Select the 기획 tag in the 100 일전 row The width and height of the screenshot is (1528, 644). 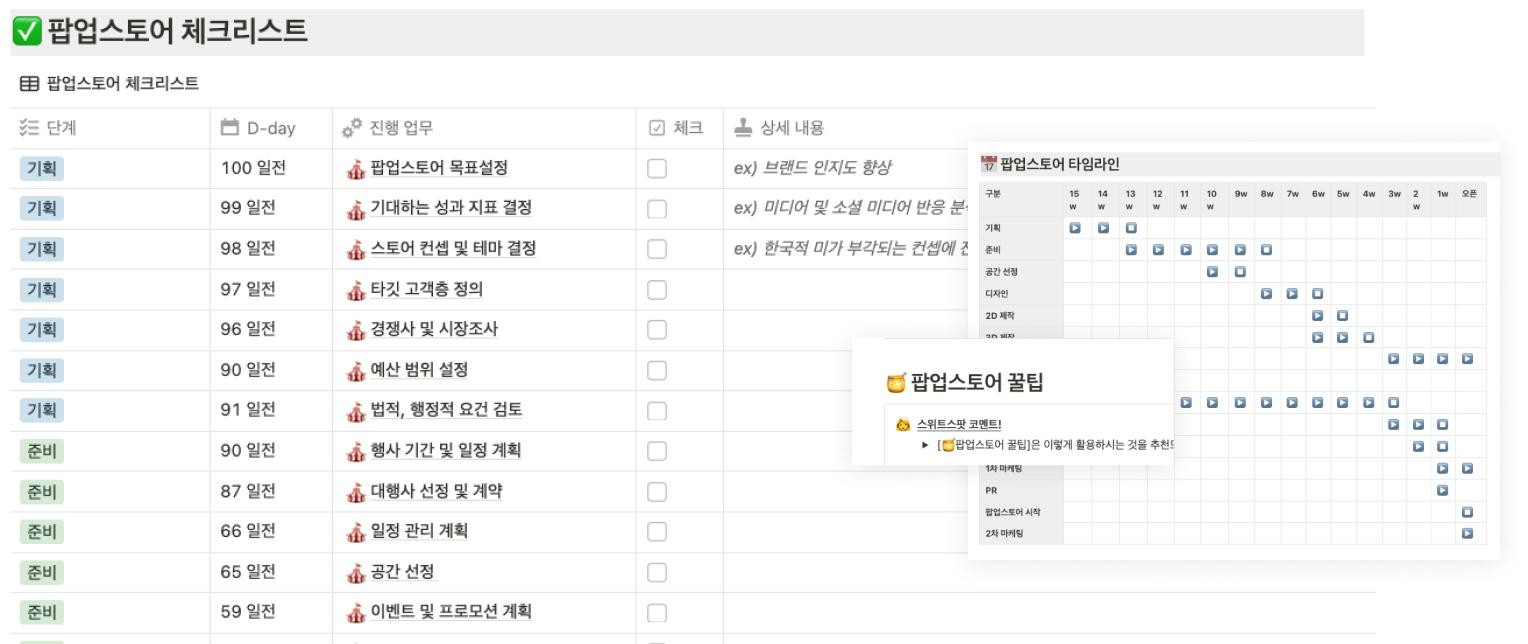39,169
